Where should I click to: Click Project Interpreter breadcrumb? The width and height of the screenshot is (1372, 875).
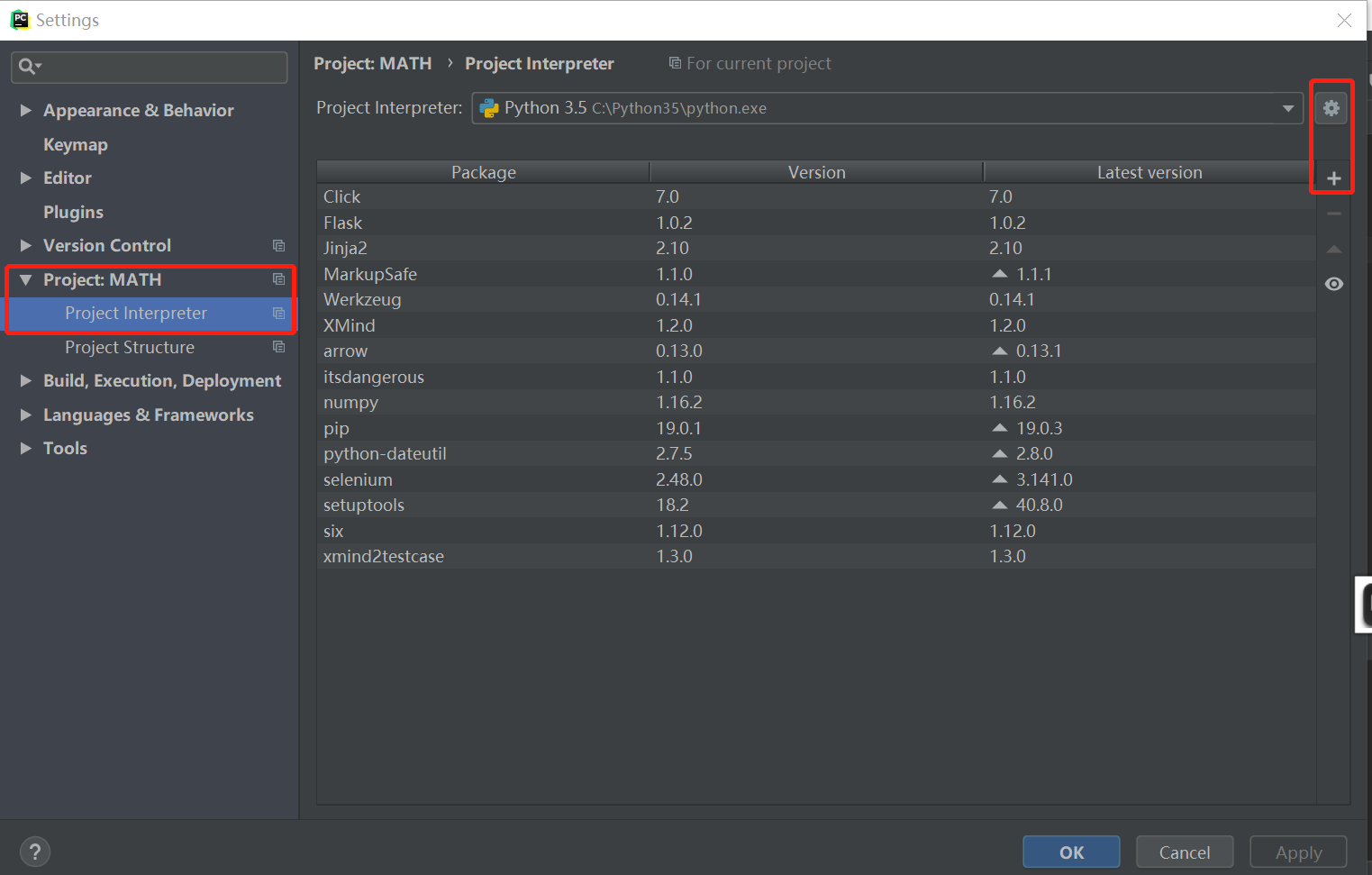click(539, 63)
